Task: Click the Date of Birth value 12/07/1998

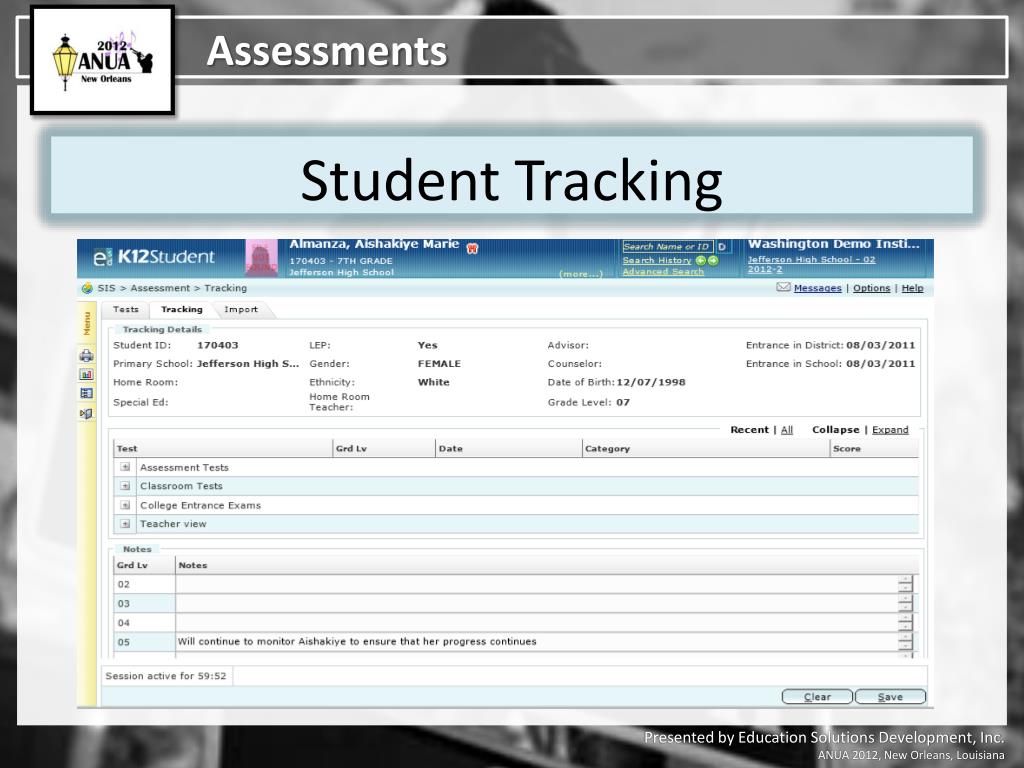Action: click(x=651, y=382)
